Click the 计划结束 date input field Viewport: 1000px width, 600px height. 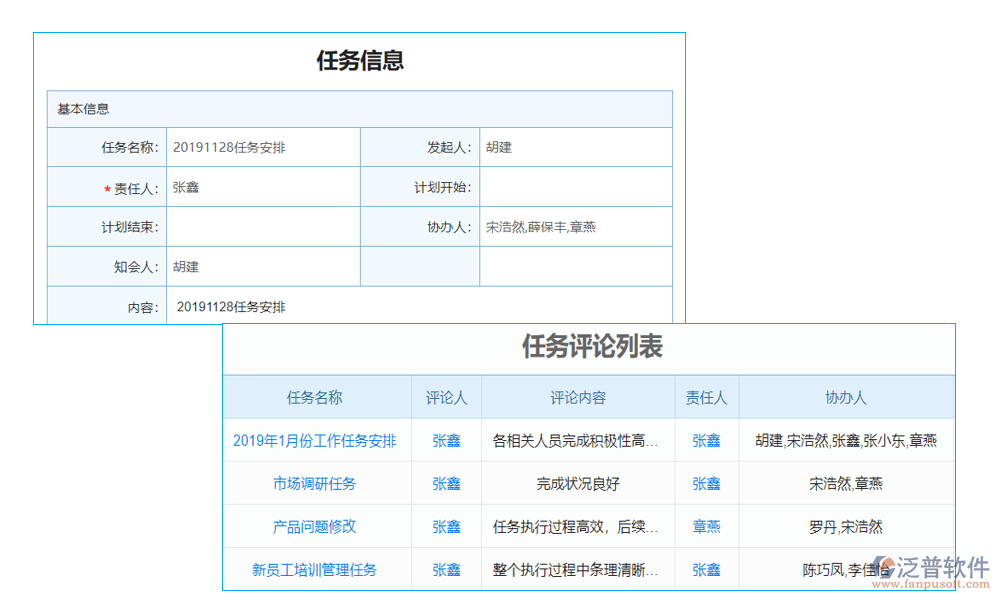click(263, 226)
